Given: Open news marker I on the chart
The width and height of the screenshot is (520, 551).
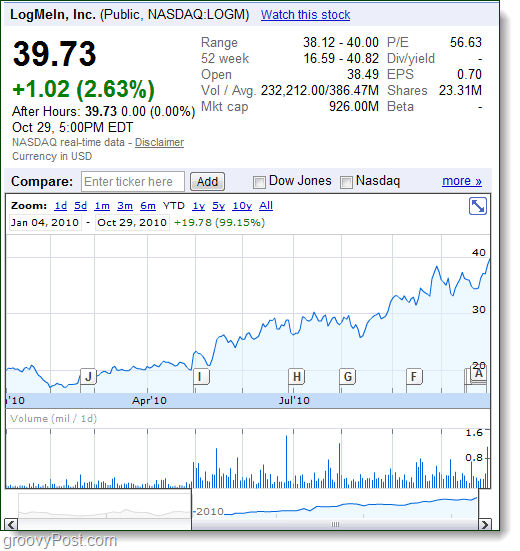Looking at the screenshot, I should coord(201,376).
